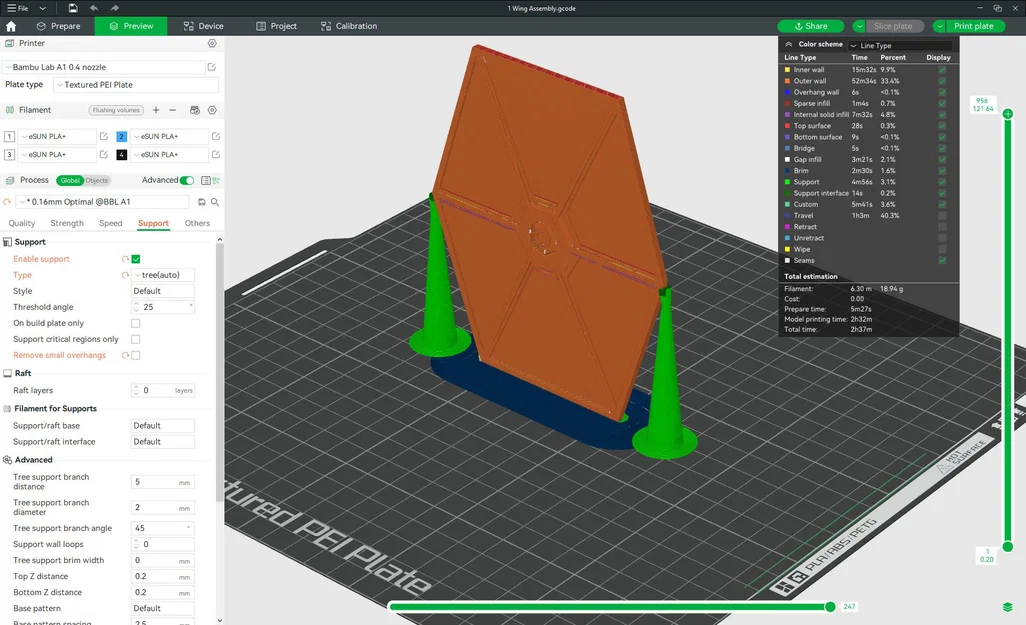
Task: Click the Redo arrow icon
Action: click(115, 8)
